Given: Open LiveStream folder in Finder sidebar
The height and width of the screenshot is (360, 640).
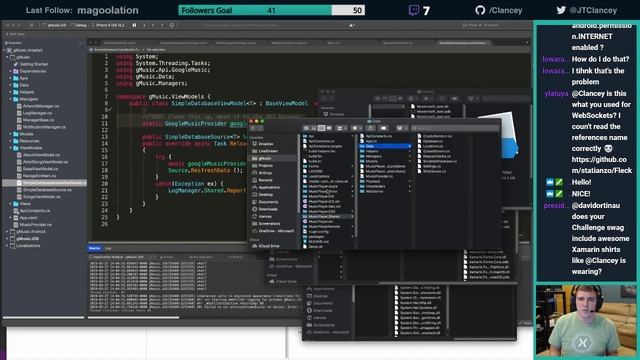Looking at the screenshot, I should click(x=268, y=151).
